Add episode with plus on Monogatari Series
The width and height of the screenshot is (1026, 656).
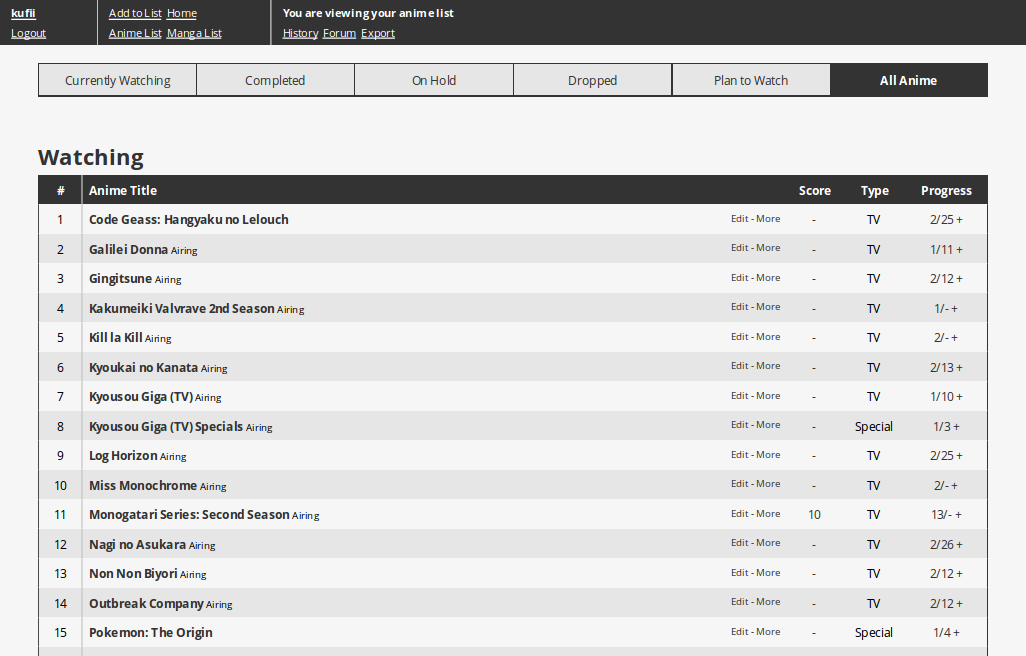958,515
